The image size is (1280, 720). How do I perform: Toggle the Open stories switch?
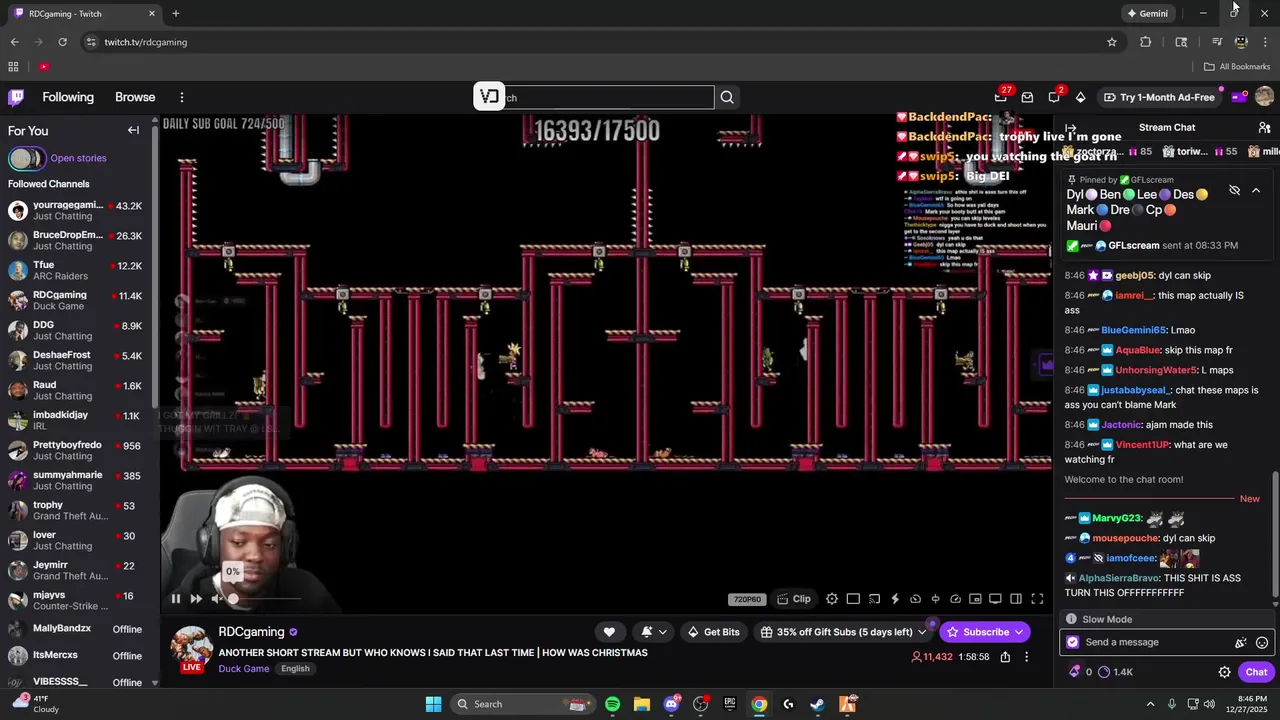click(26, 158)
